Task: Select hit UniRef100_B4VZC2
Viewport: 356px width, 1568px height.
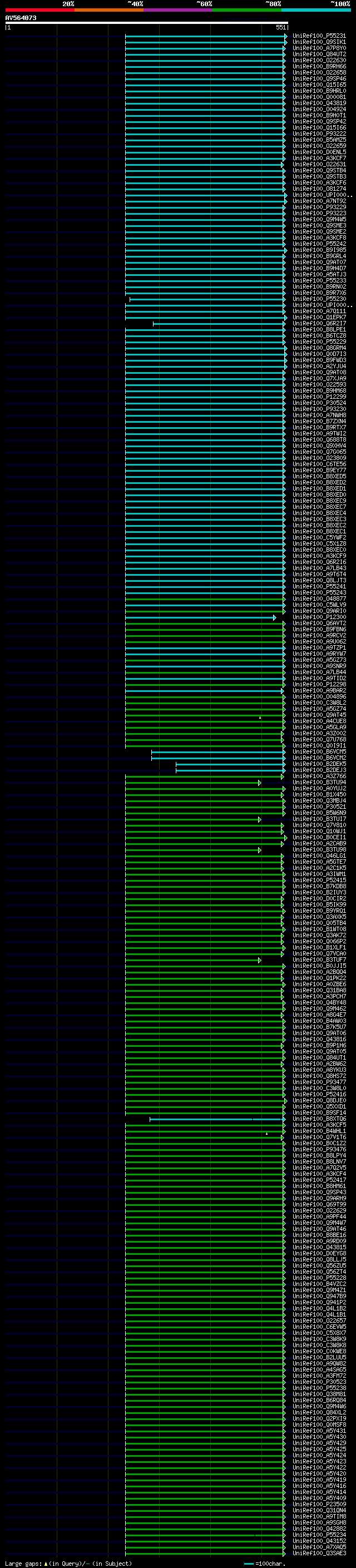Action: [319, 1284]
